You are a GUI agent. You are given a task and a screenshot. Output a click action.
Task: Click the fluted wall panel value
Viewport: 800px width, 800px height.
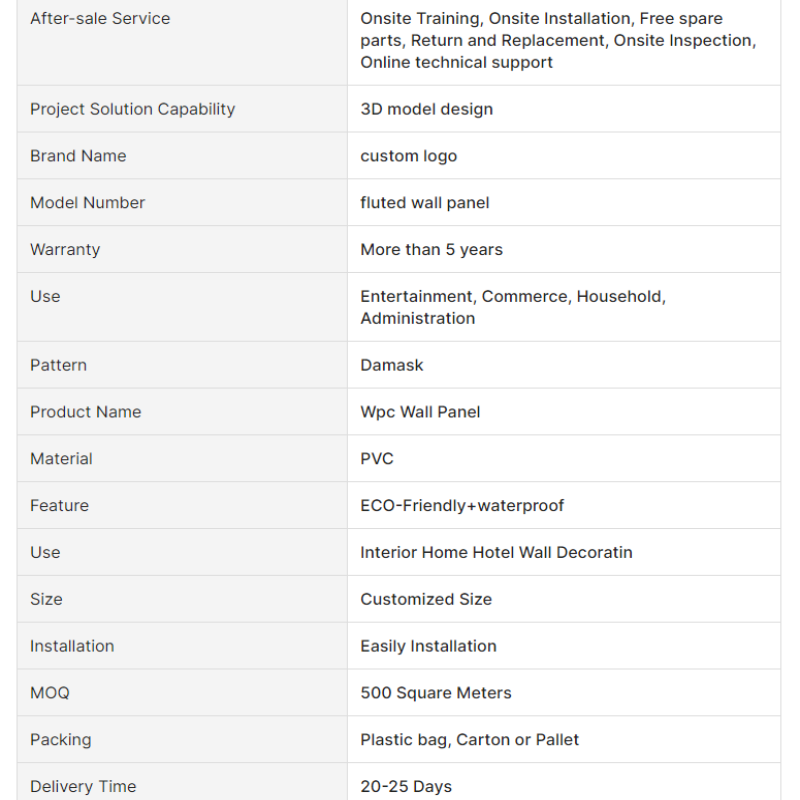(x=425, y=203)
